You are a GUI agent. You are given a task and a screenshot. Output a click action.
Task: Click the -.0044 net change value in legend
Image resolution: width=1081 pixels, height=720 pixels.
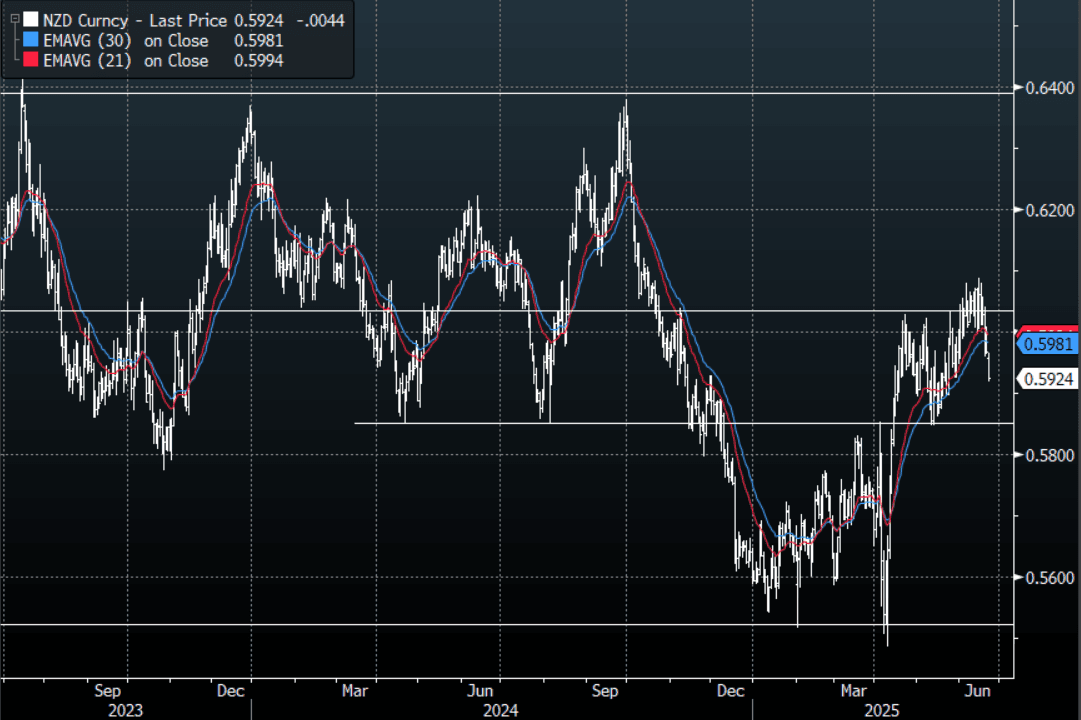point(318,20)
